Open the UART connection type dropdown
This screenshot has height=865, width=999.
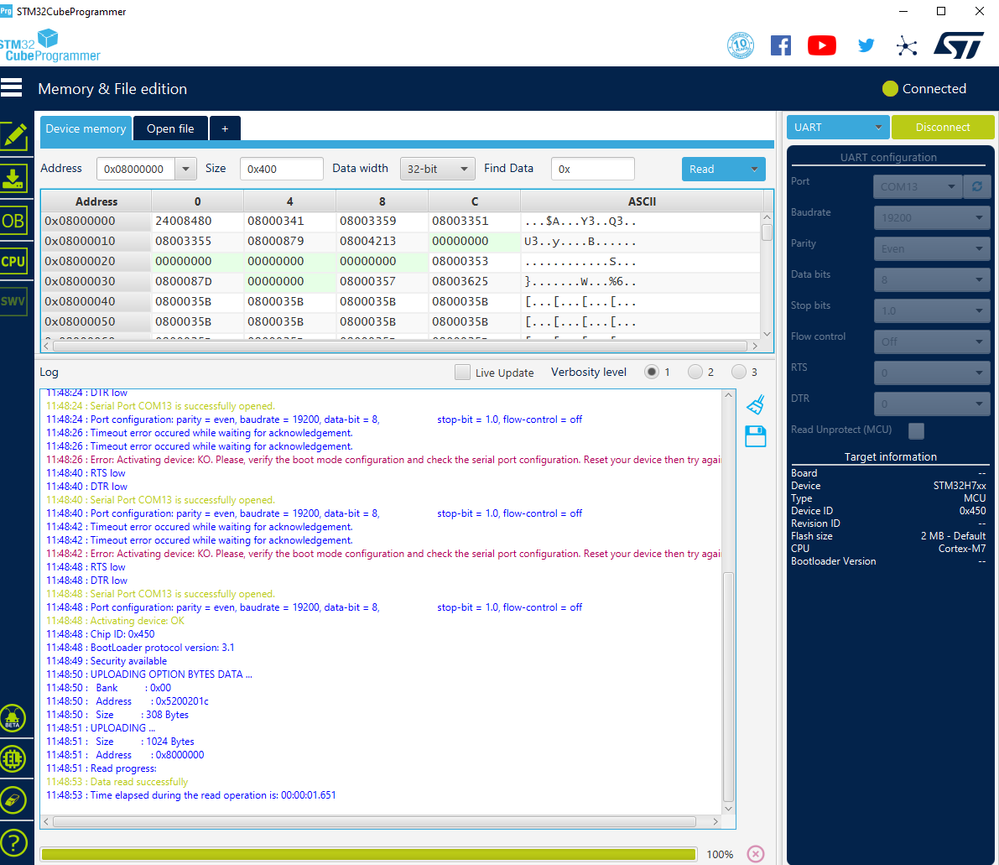pos(838,127)
